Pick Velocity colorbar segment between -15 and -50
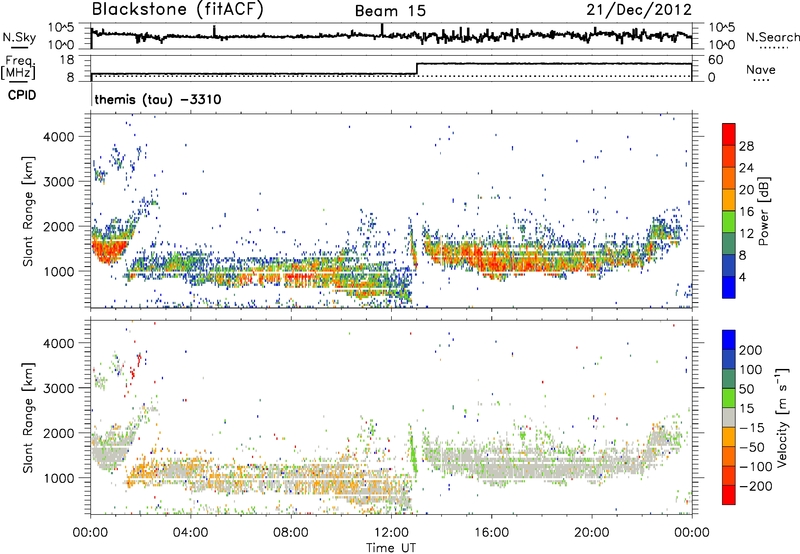This screenshot has width=800, height=554. point(729,437)
